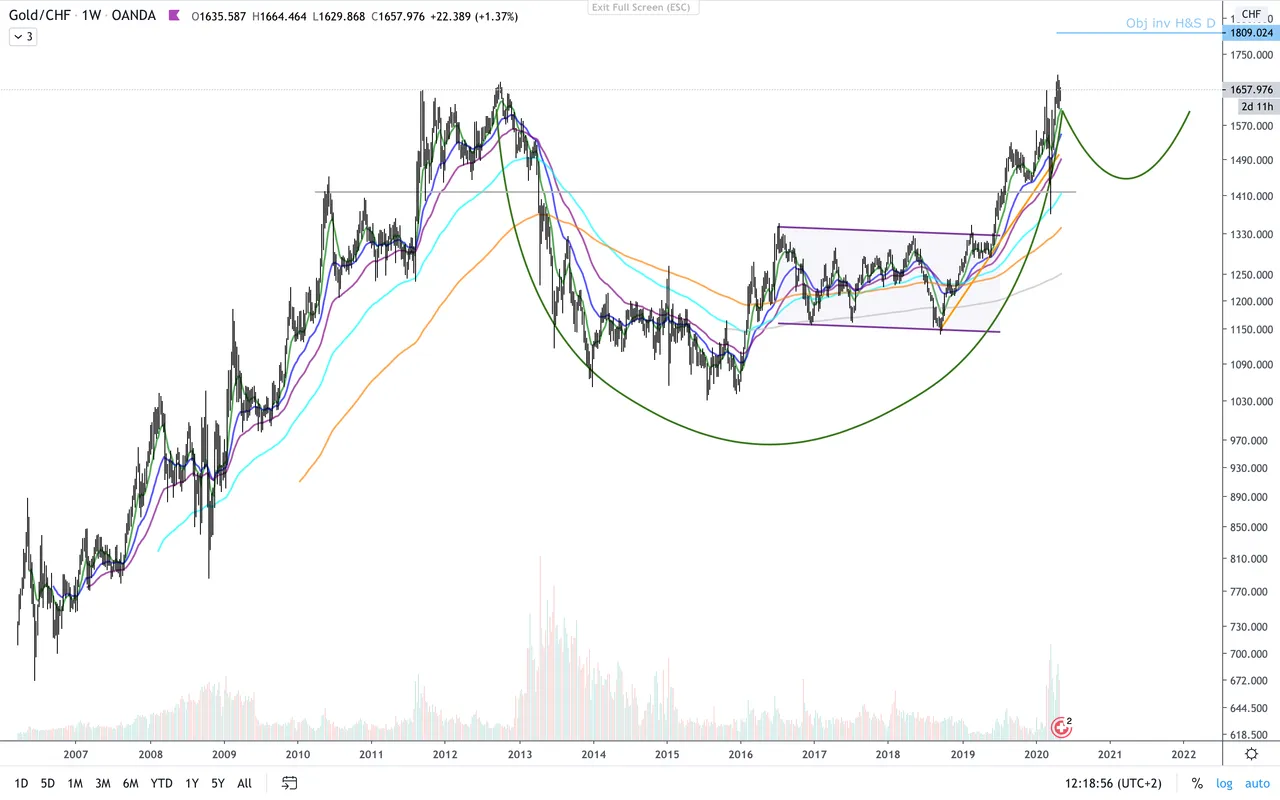The height and width of the screenshot is (800, 1280).
Task: Select the blue horizontal line at 1809
Action: [1138, 33]
